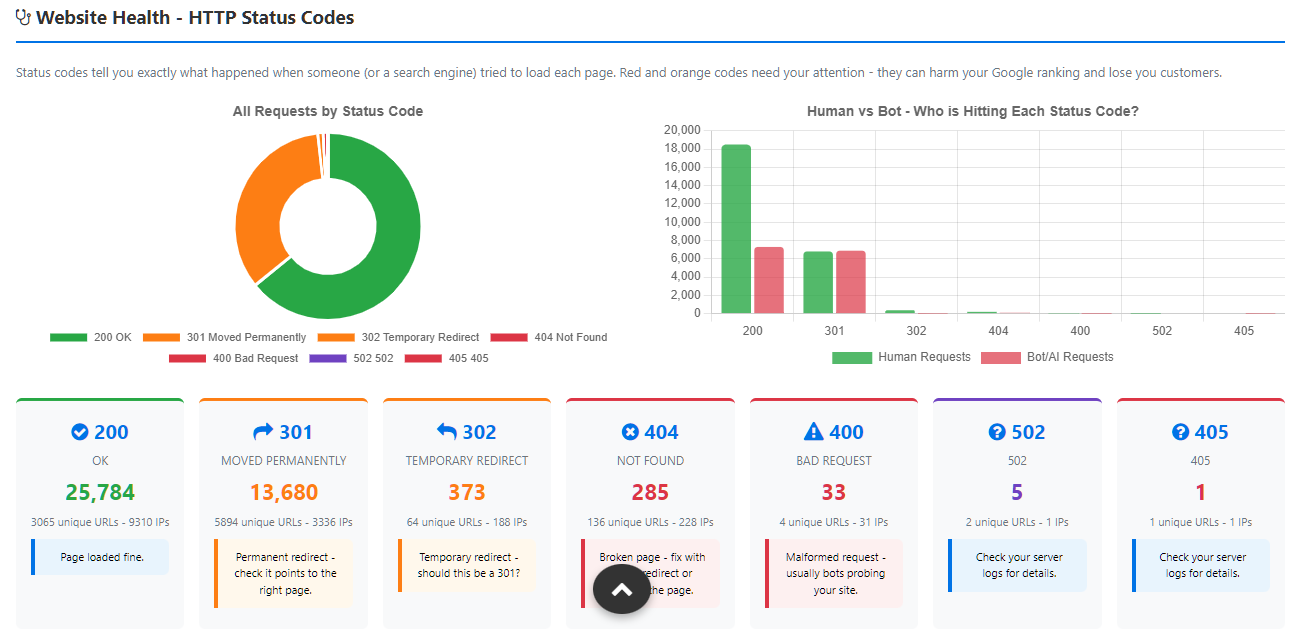
Task: Click the 13,680 count on 301 card
Action: pyautogui.click(x=283, y=492)
